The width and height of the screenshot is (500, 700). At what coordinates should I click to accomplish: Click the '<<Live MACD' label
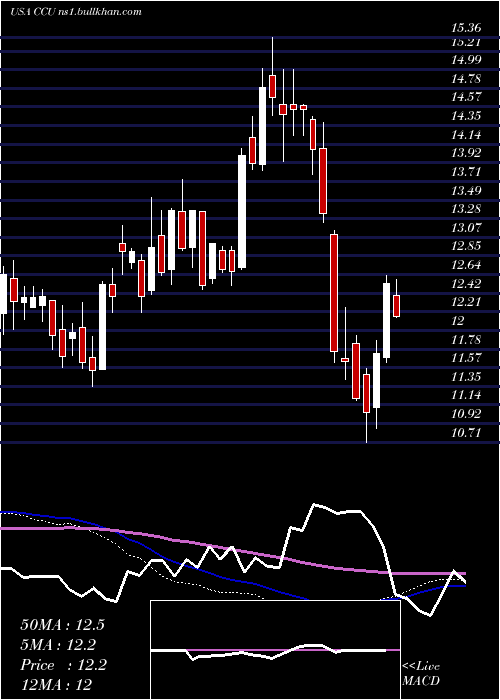tap(421, 673)
